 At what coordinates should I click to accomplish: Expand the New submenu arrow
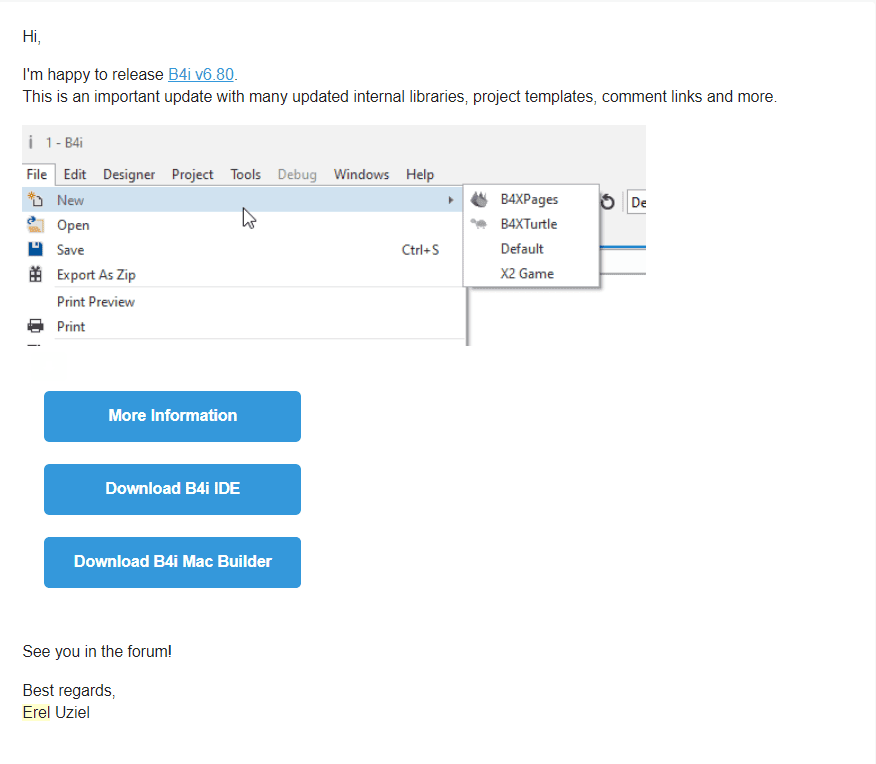click(451, 200)
